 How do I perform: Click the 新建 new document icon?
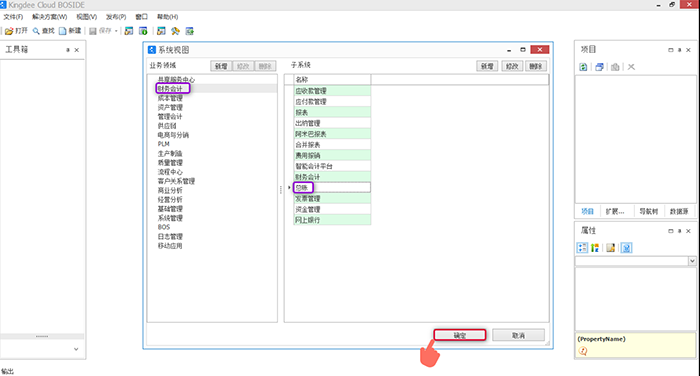62,31
